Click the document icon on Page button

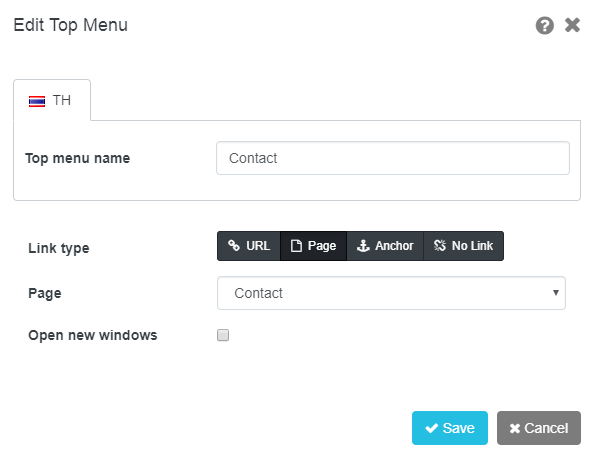pos(296,246)
